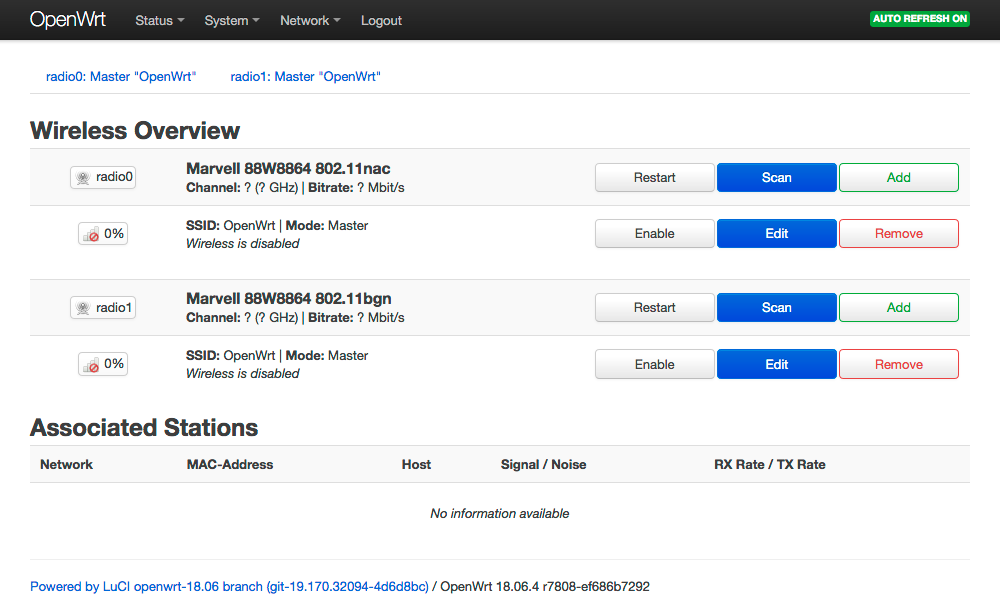
Task: Add a wireless network to radio0
Action: coord(899,177)
